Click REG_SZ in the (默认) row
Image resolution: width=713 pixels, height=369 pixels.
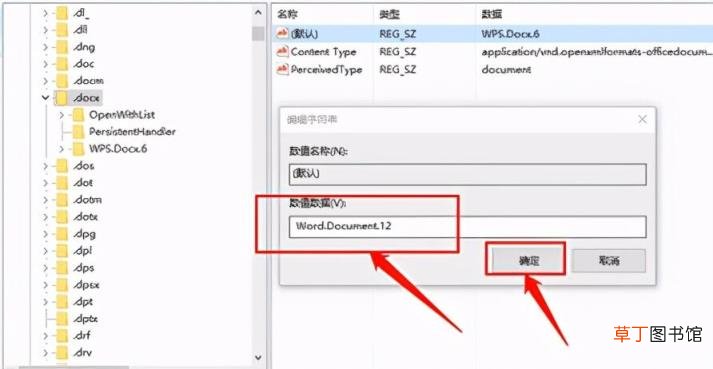pos(398,34)
